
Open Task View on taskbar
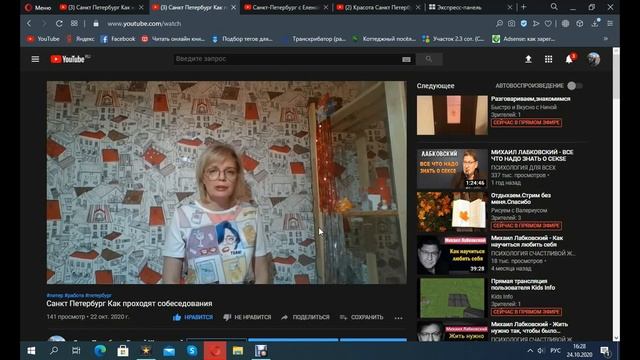pos(76,351)
